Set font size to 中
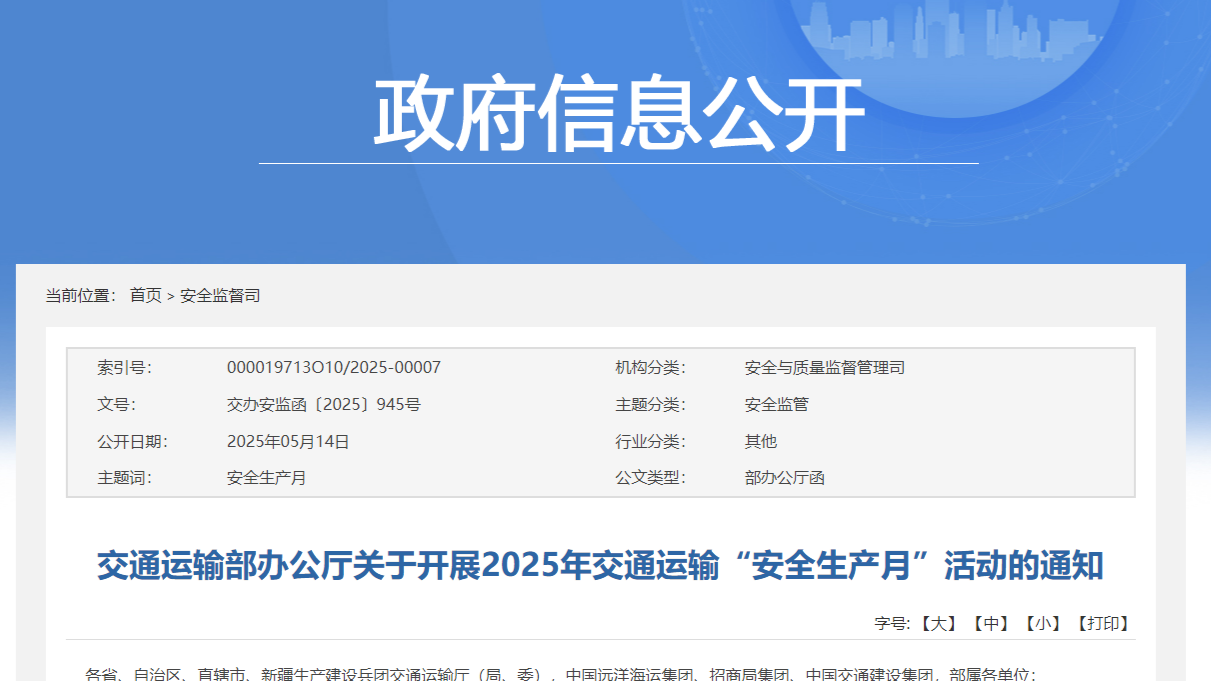This screenshot has height=681, width=1211. coord(990,623)
